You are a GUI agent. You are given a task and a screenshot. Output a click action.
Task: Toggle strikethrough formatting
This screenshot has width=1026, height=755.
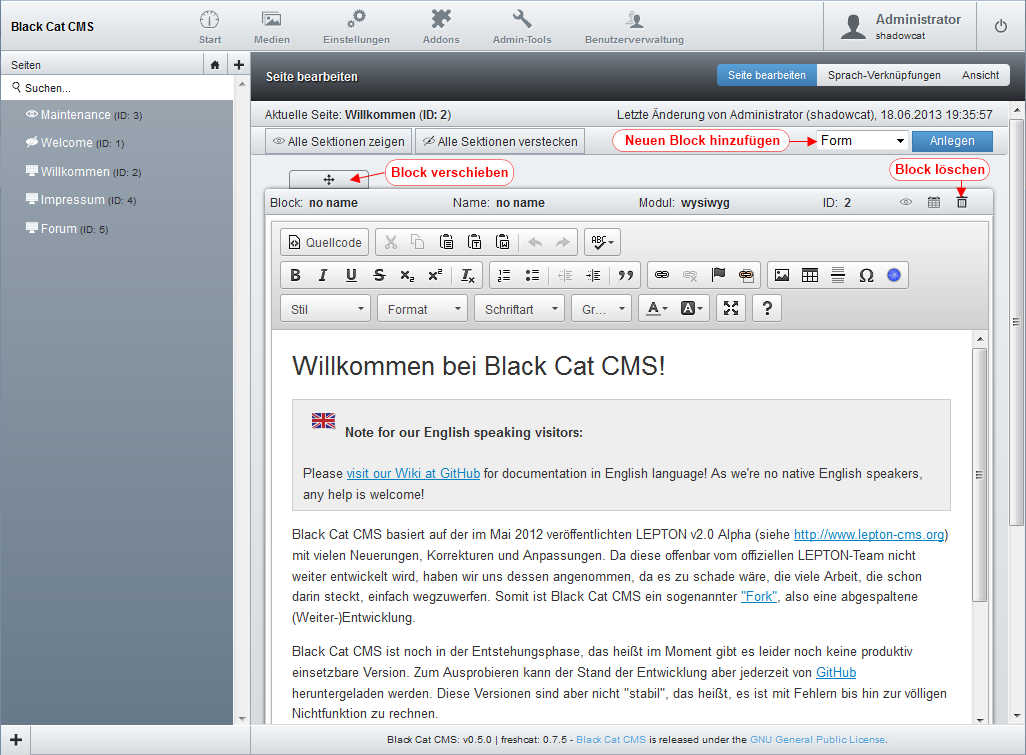tap(380, 275)
